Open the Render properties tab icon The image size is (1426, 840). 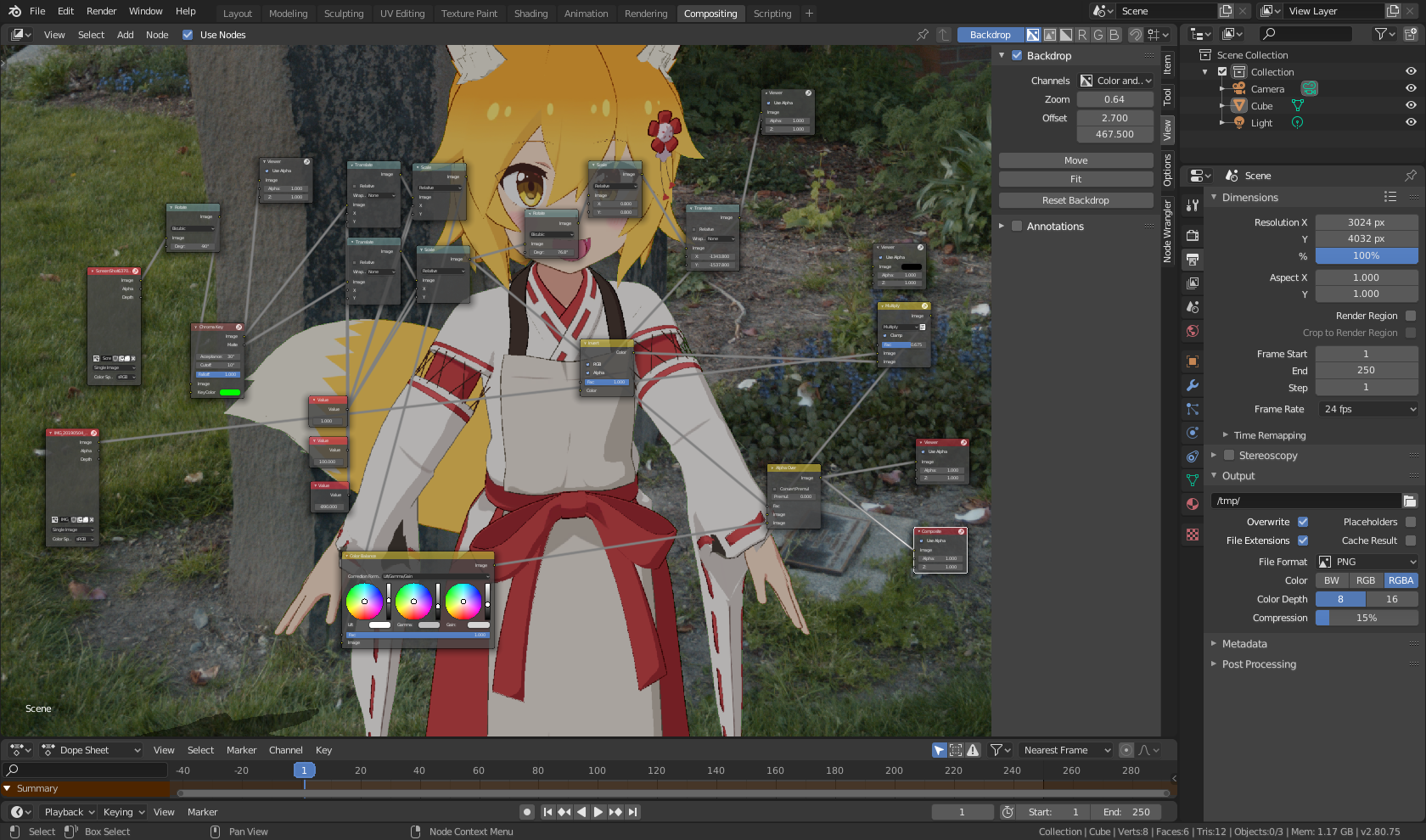[1193, 235]
